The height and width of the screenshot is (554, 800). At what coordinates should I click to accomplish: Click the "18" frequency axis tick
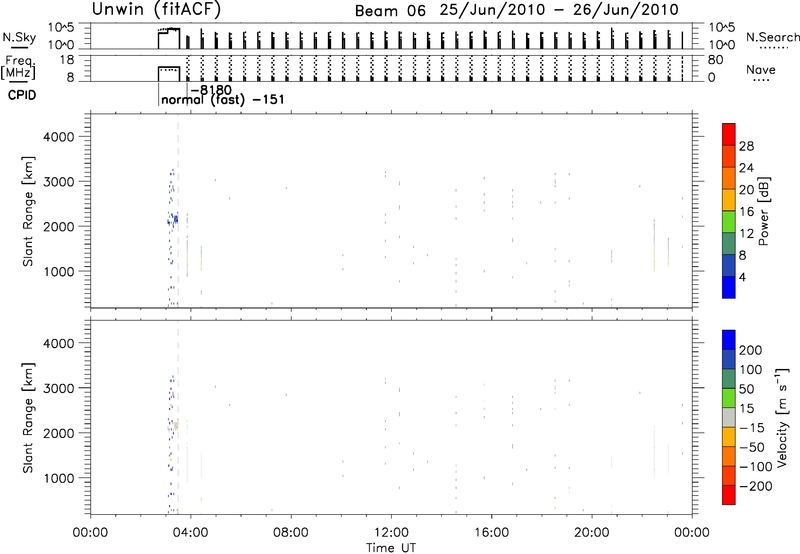(66, 60)
